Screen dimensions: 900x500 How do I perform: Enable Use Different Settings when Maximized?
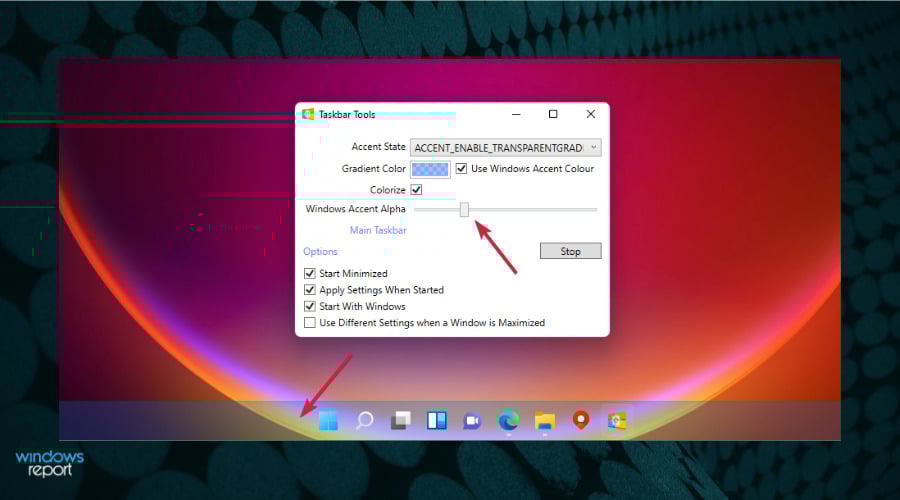(310, 323)
